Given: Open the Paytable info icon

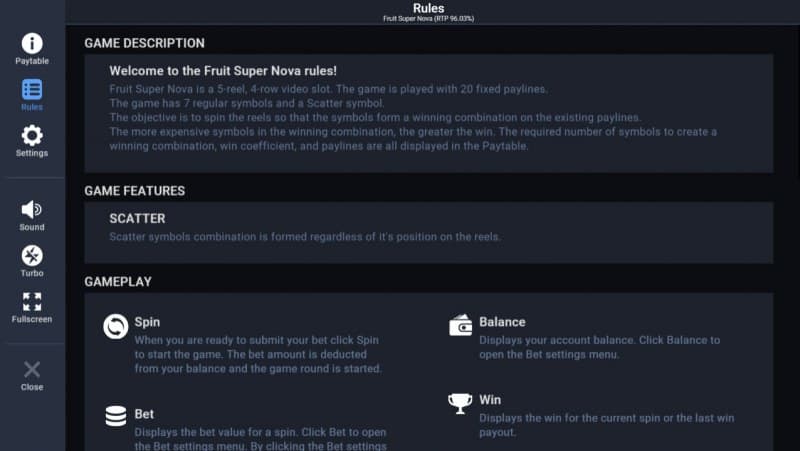Looking at the screenshot, I should [x=32, y=43].
